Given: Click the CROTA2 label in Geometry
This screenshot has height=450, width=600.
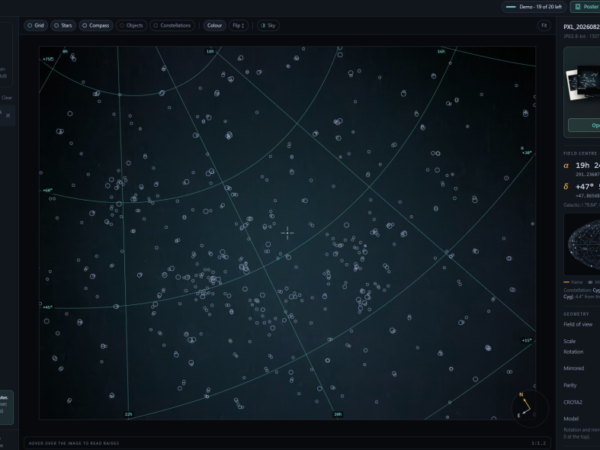Looking at the screenshot, I should [x=572, y=402].
